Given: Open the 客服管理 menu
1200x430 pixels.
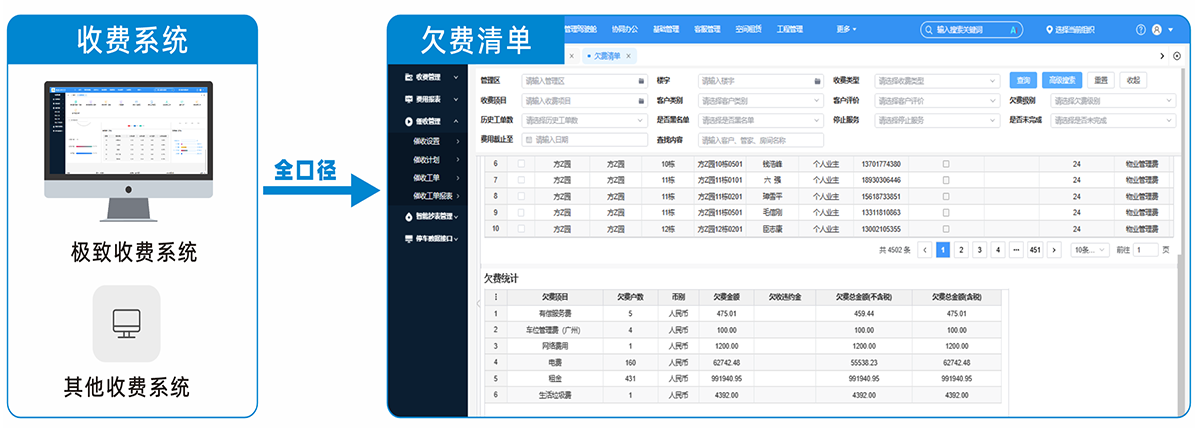Looking at the screenshot, I should tap(707, 30).
